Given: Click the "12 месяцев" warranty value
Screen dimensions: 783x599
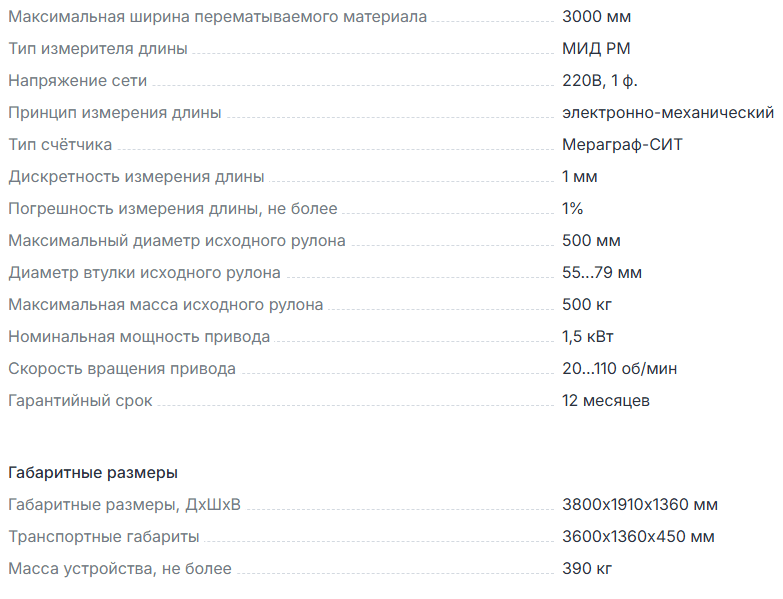Looking at the screenshot, I should 606,401.
